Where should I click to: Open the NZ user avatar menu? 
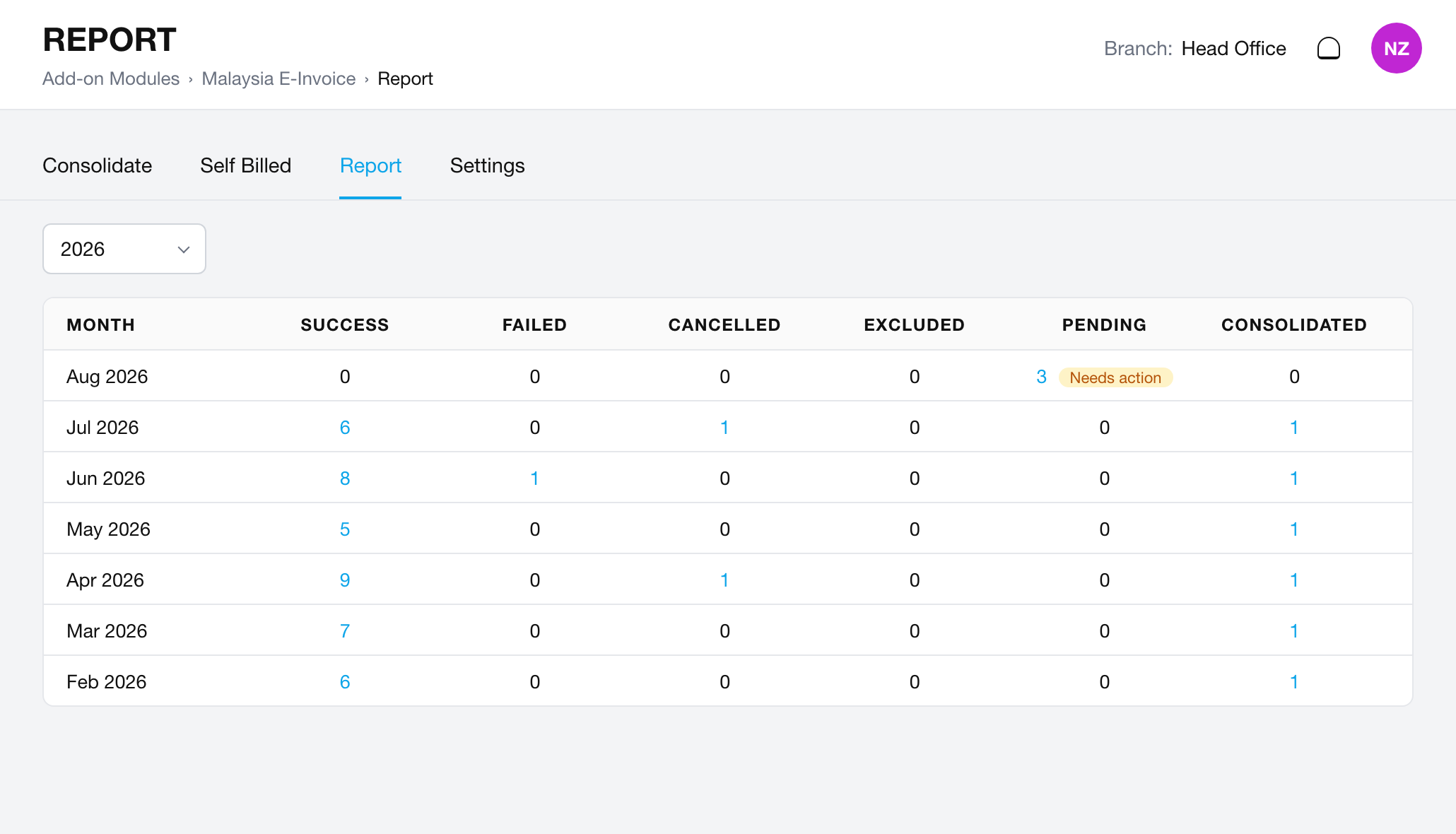click(1396, 48)
